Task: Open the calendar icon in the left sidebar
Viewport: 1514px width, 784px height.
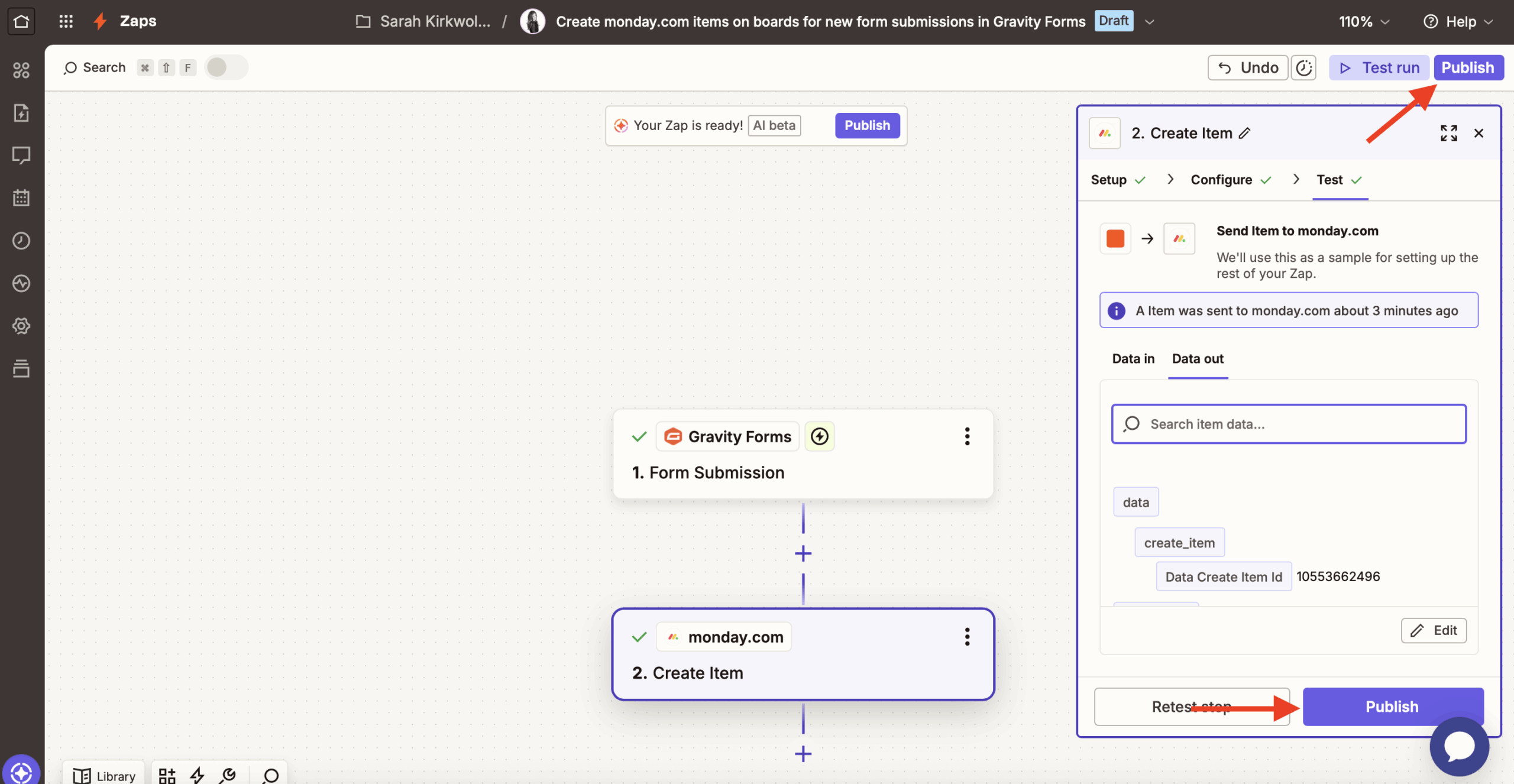Action: [21, 198]
